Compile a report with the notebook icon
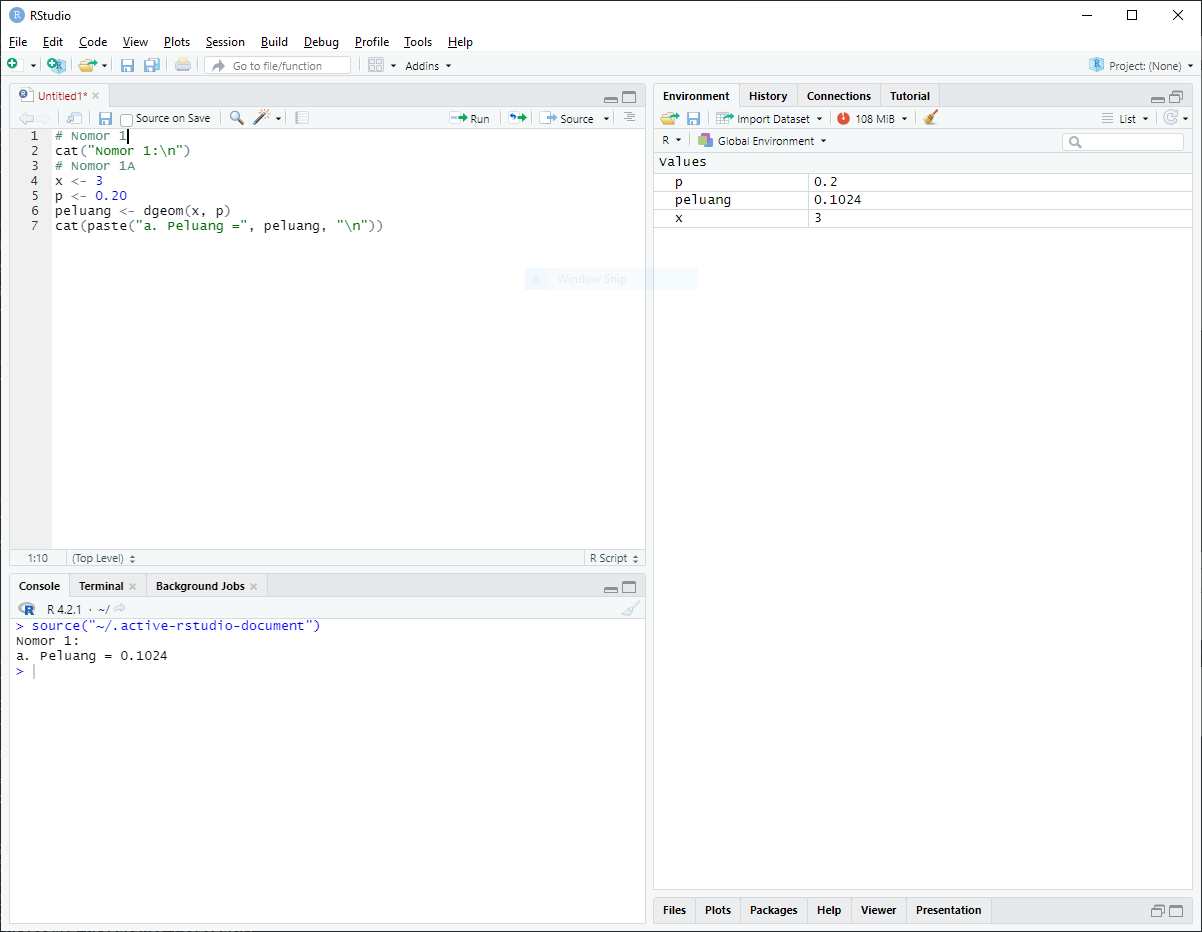1202x932 pixels. click(302, 118)
